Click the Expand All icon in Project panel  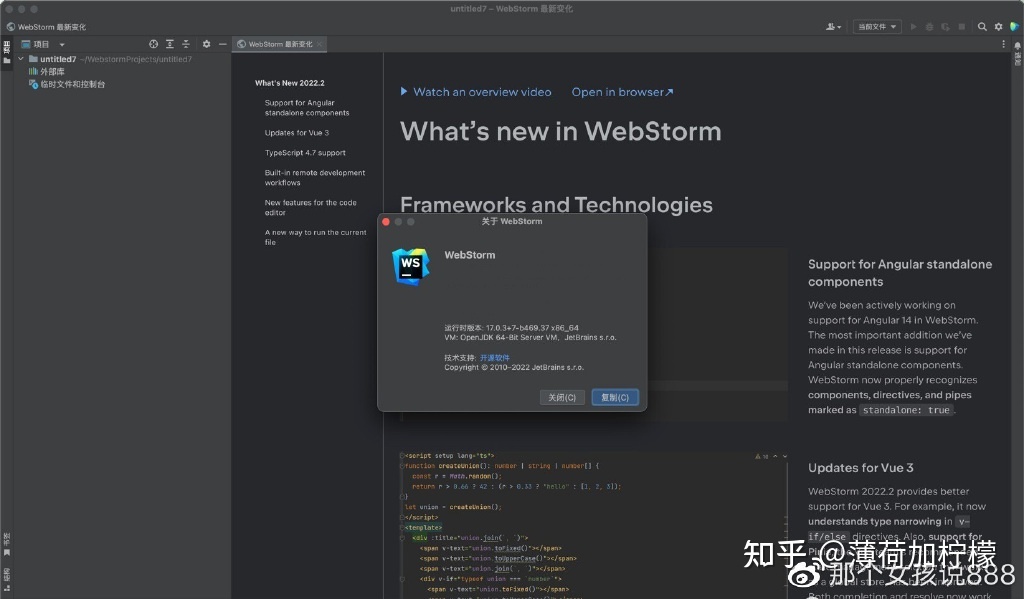click(170, 44)
